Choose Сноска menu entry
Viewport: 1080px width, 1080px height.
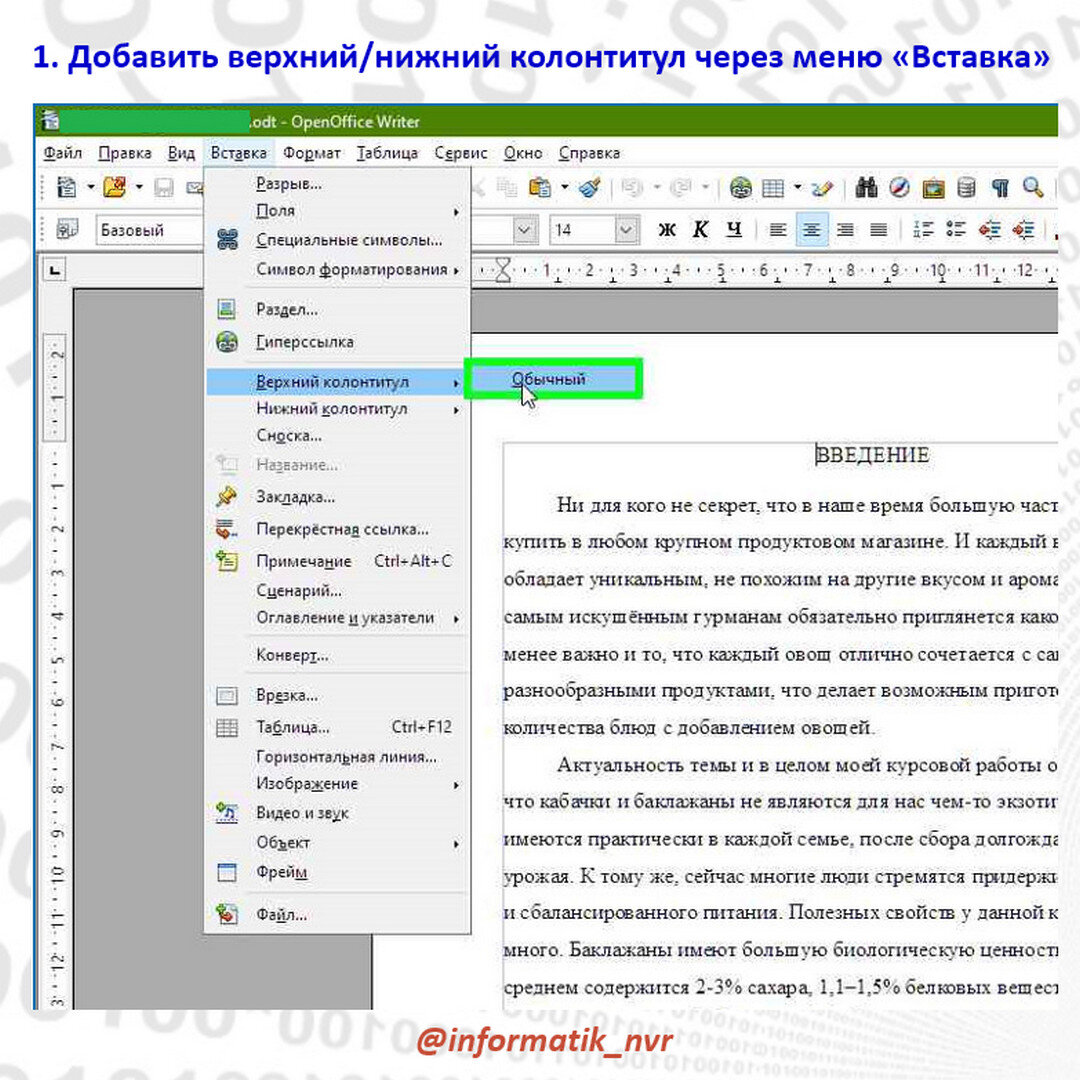[338, 436]
